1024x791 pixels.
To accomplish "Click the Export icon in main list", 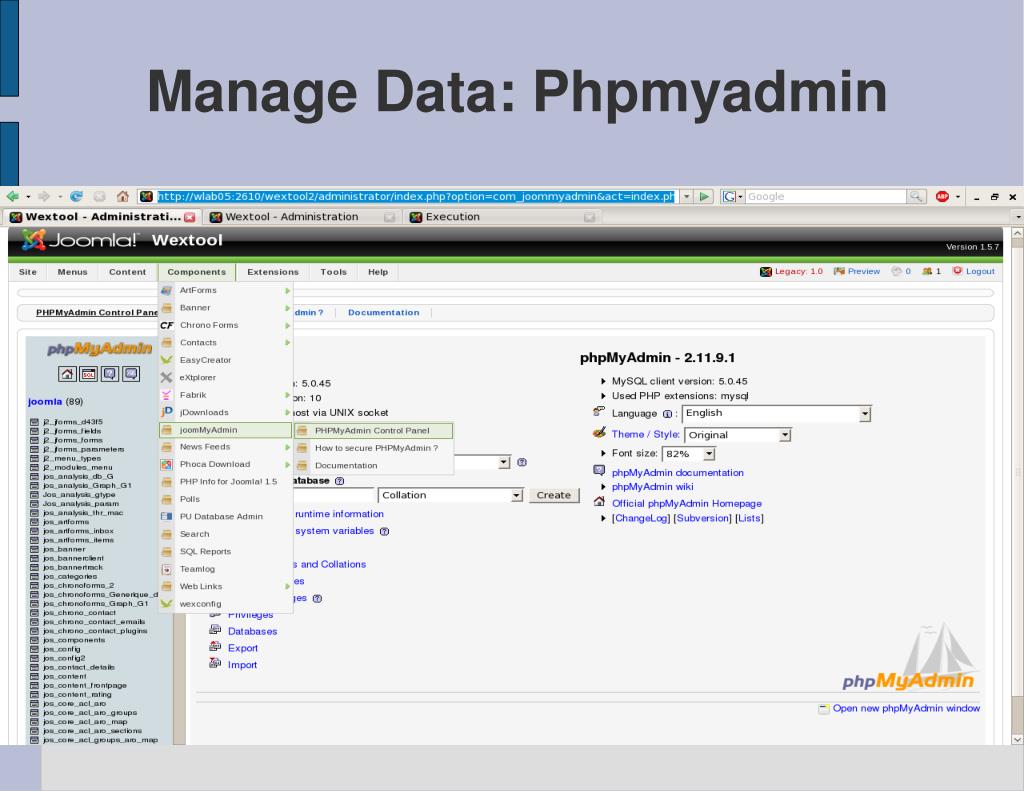I will (216, 647).
